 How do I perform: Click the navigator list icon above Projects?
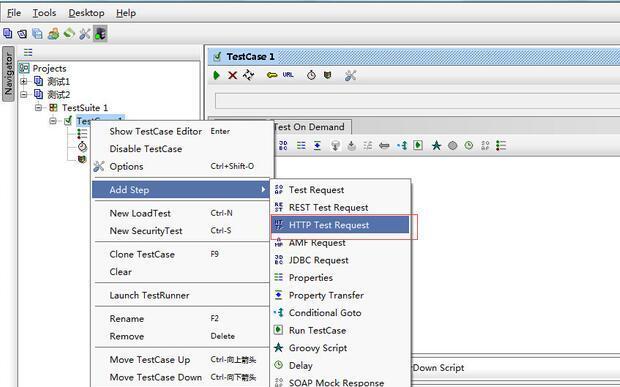tap(28, 52)
